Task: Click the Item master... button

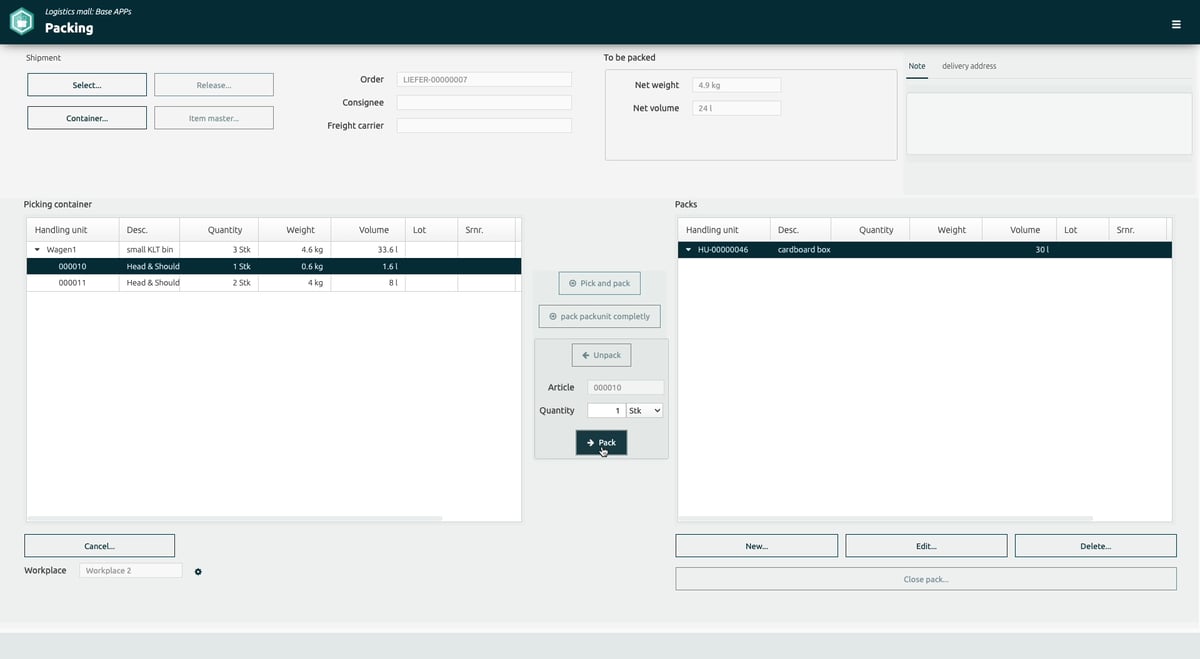Action: (214, 118)
